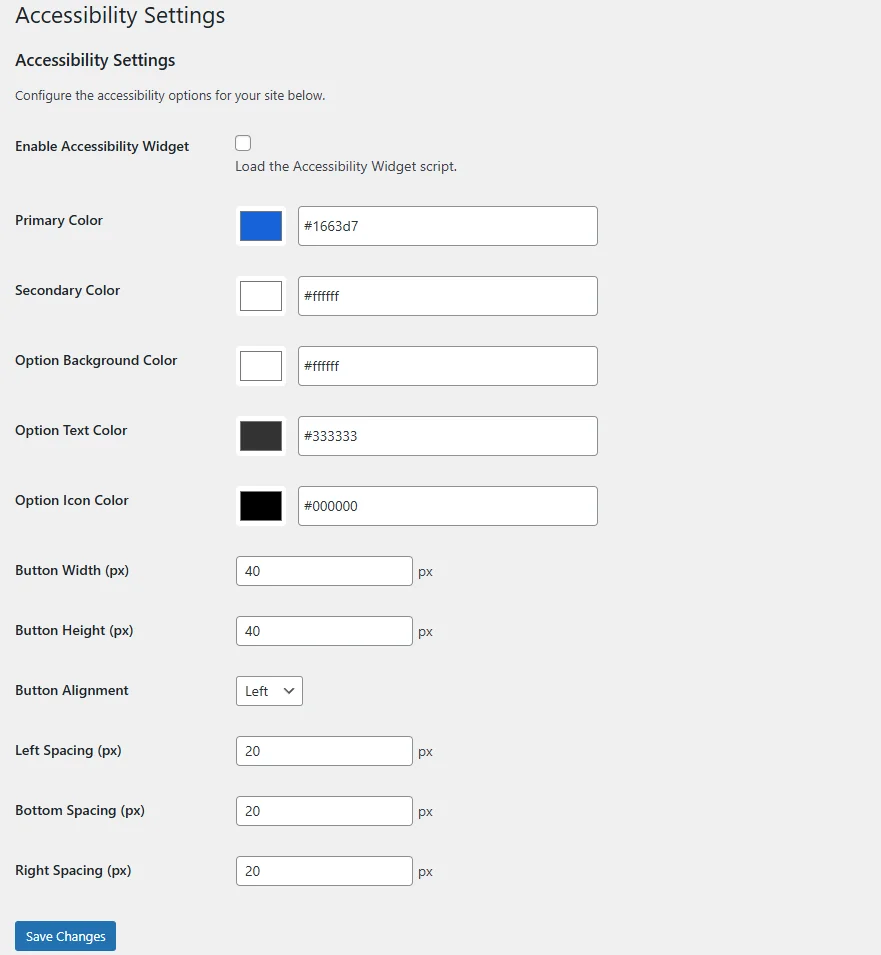Click the Option Text Color hex field
881x955 pixels.
click(x=447, y=436)
